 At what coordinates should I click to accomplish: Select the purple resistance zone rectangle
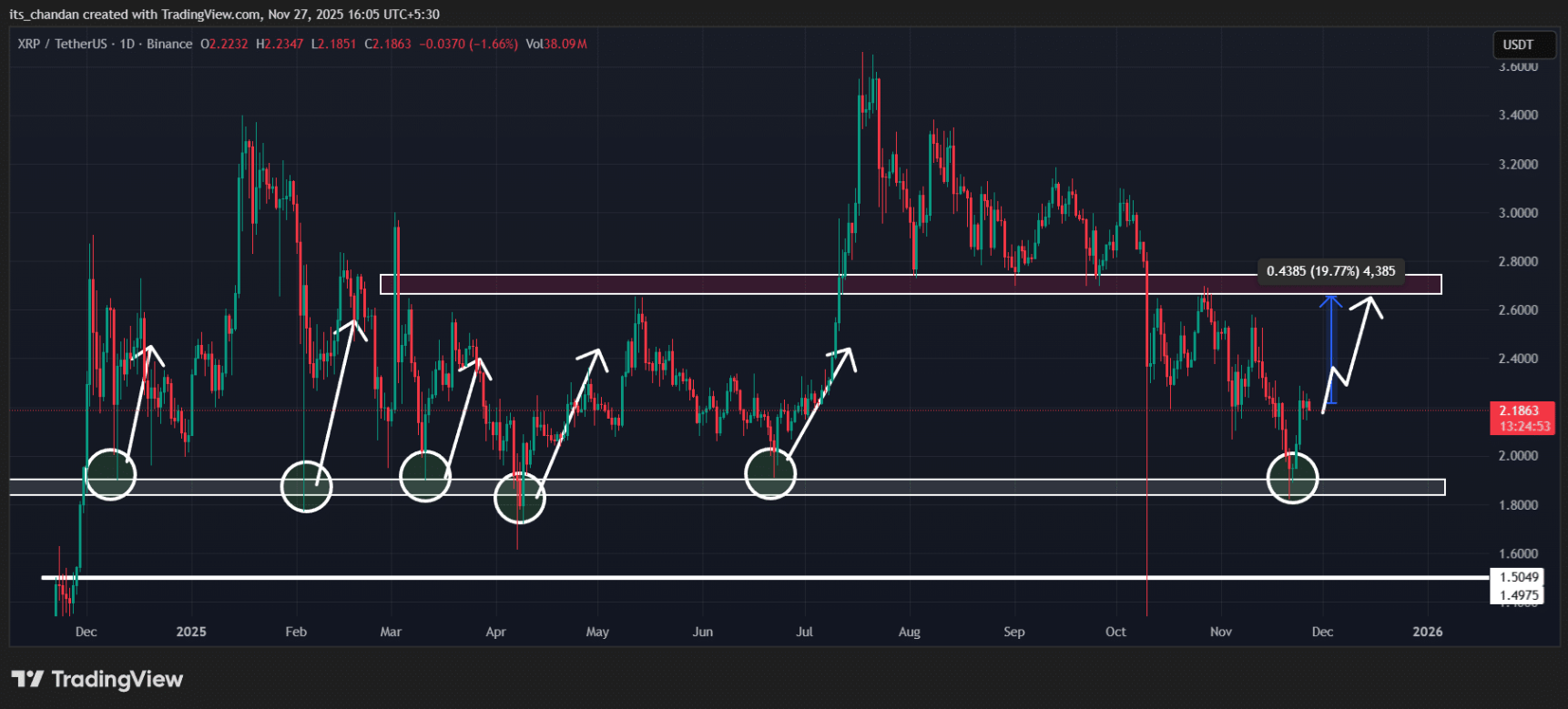coord(911,285)
